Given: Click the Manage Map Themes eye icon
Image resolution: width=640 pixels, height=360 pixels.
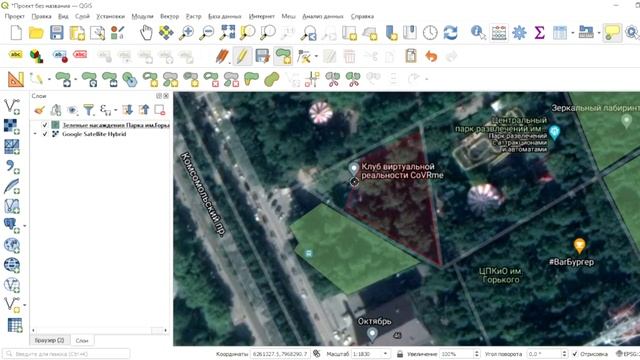Looking at the screenshot, I should [x=72, y=110].
